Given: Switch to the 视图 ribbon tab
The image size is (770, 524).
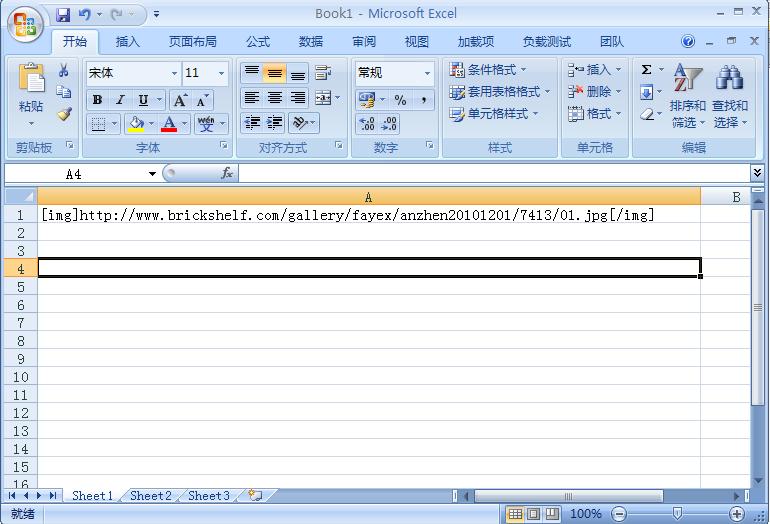Looking at the screenshot, I should pos(417,42).
